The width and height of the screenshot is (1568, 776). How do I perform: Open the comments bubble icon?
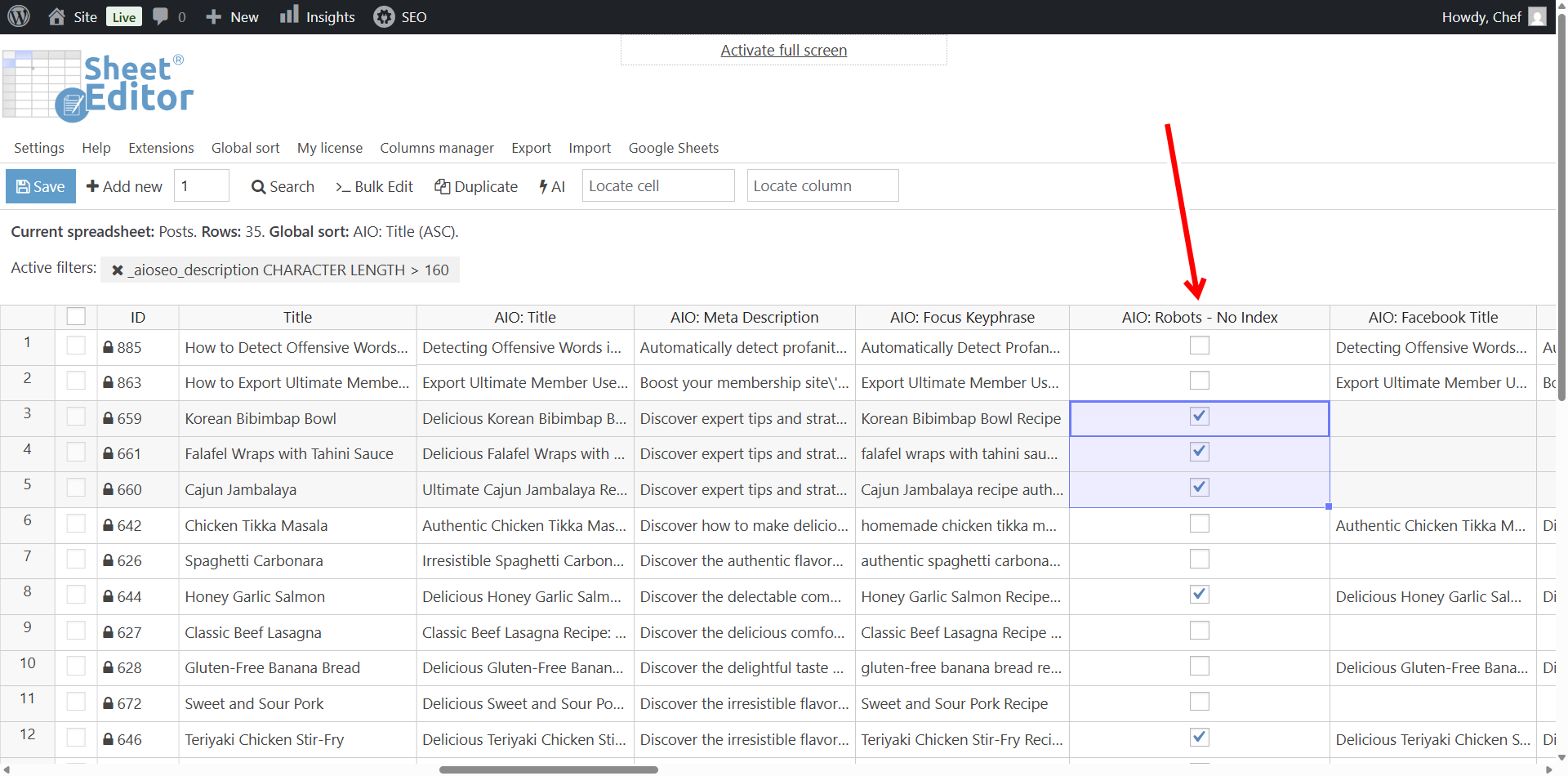tap(160, 16)
